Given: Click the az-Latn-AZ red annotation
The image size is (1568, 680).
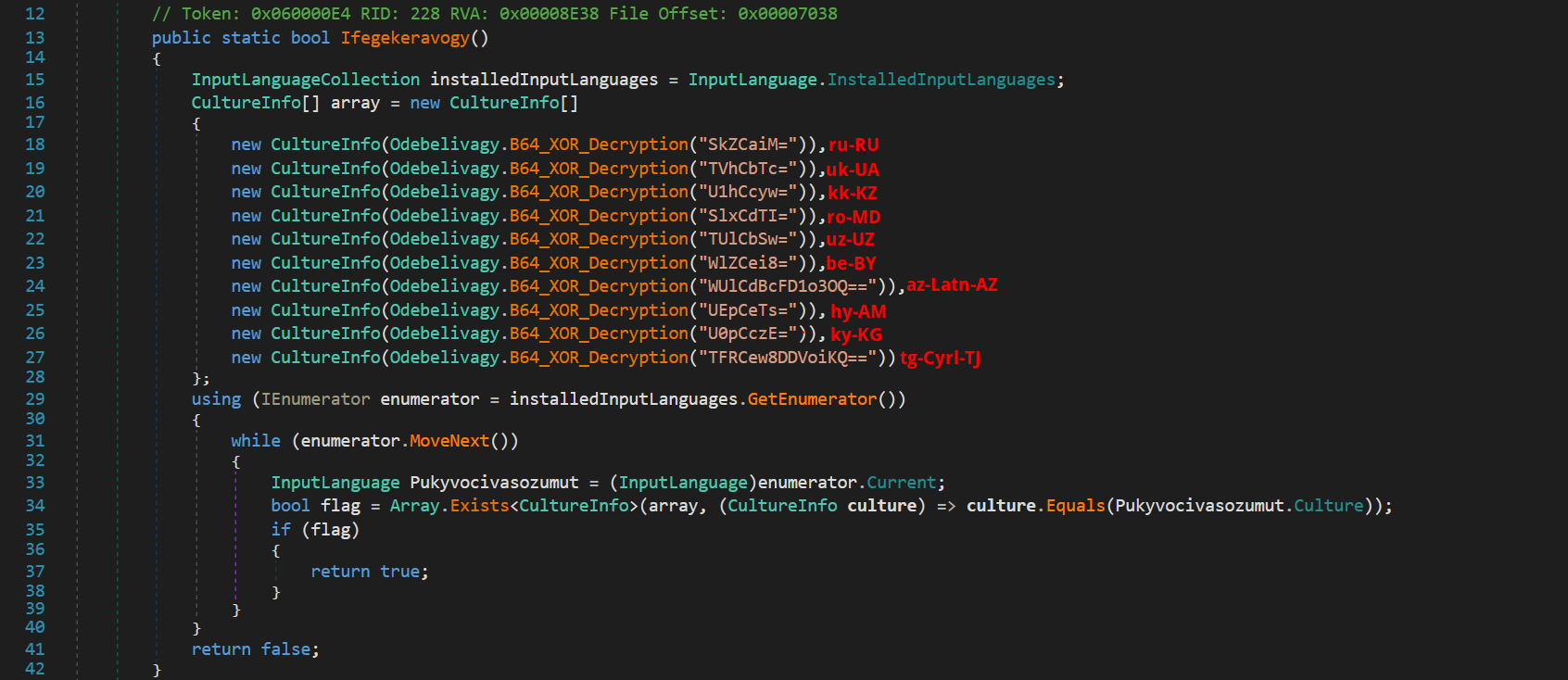Looking at the screenshot, I should 952,285.
